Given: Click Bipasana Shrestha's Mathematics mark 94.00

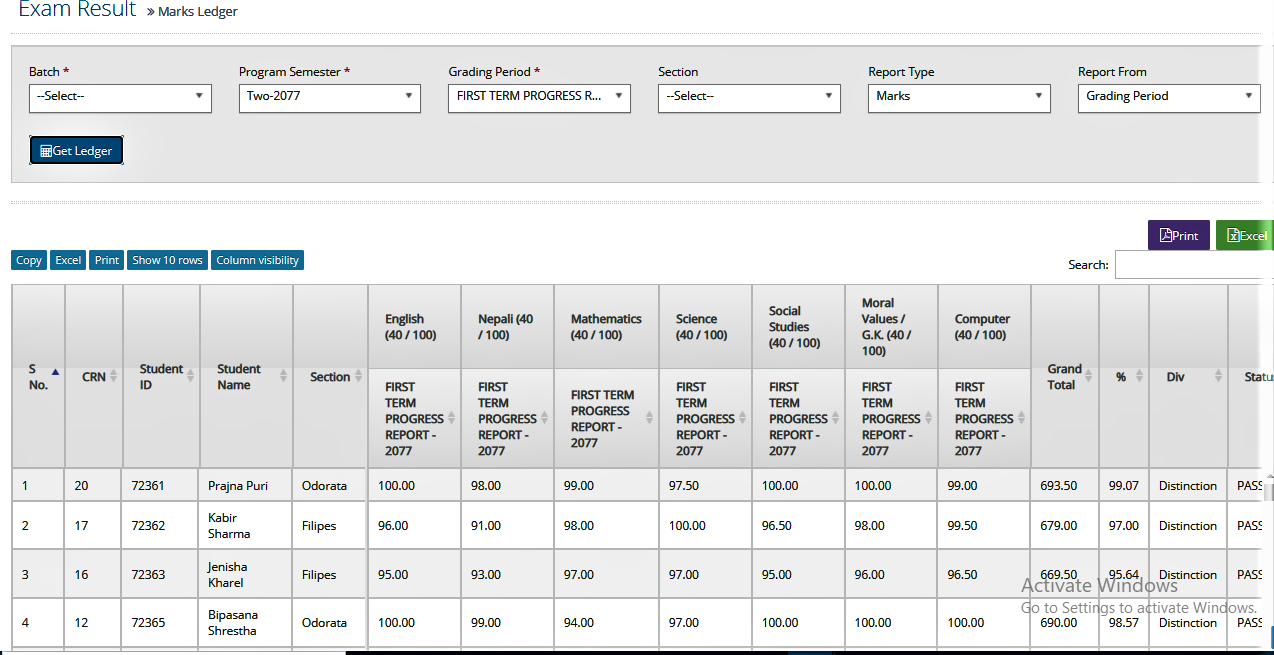Looking at the screenshot, I should click(x=579, y=623).
